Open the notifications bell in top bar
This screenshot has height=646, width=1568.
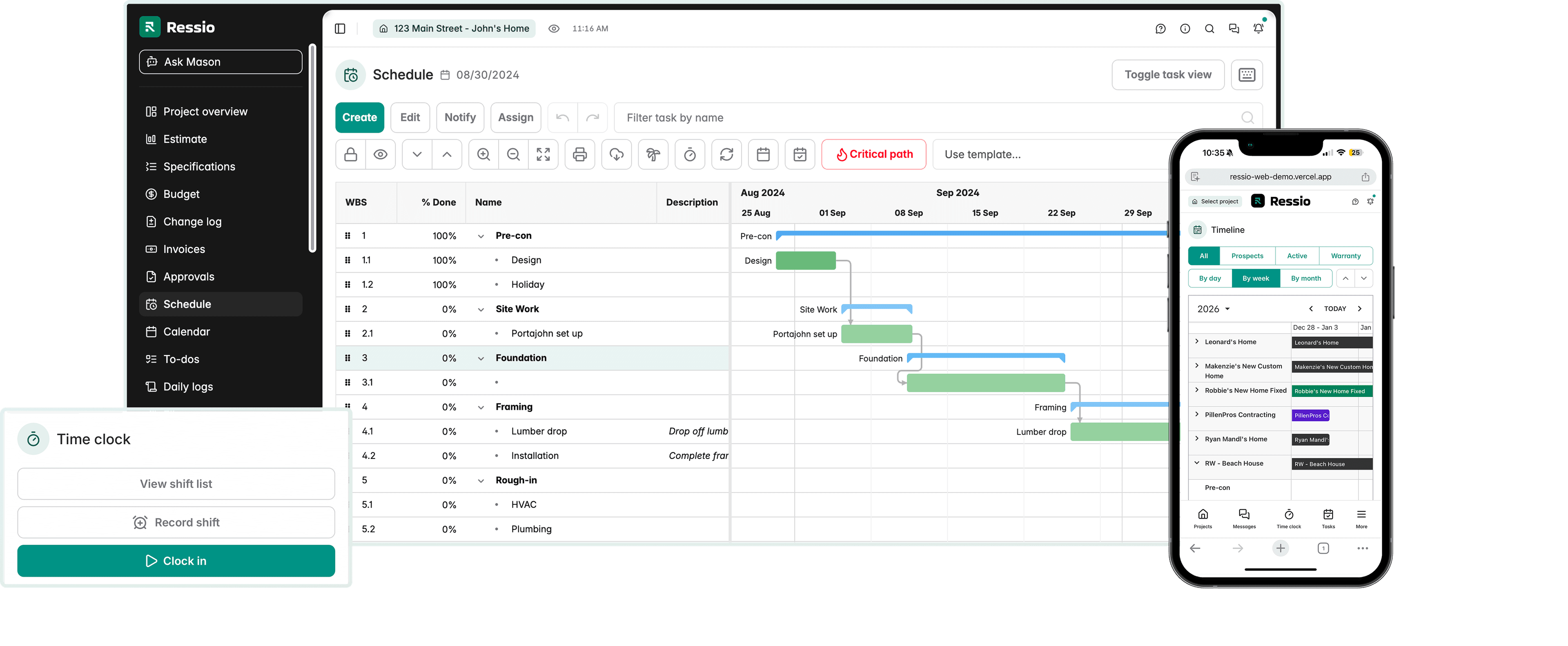point(1258,29)
